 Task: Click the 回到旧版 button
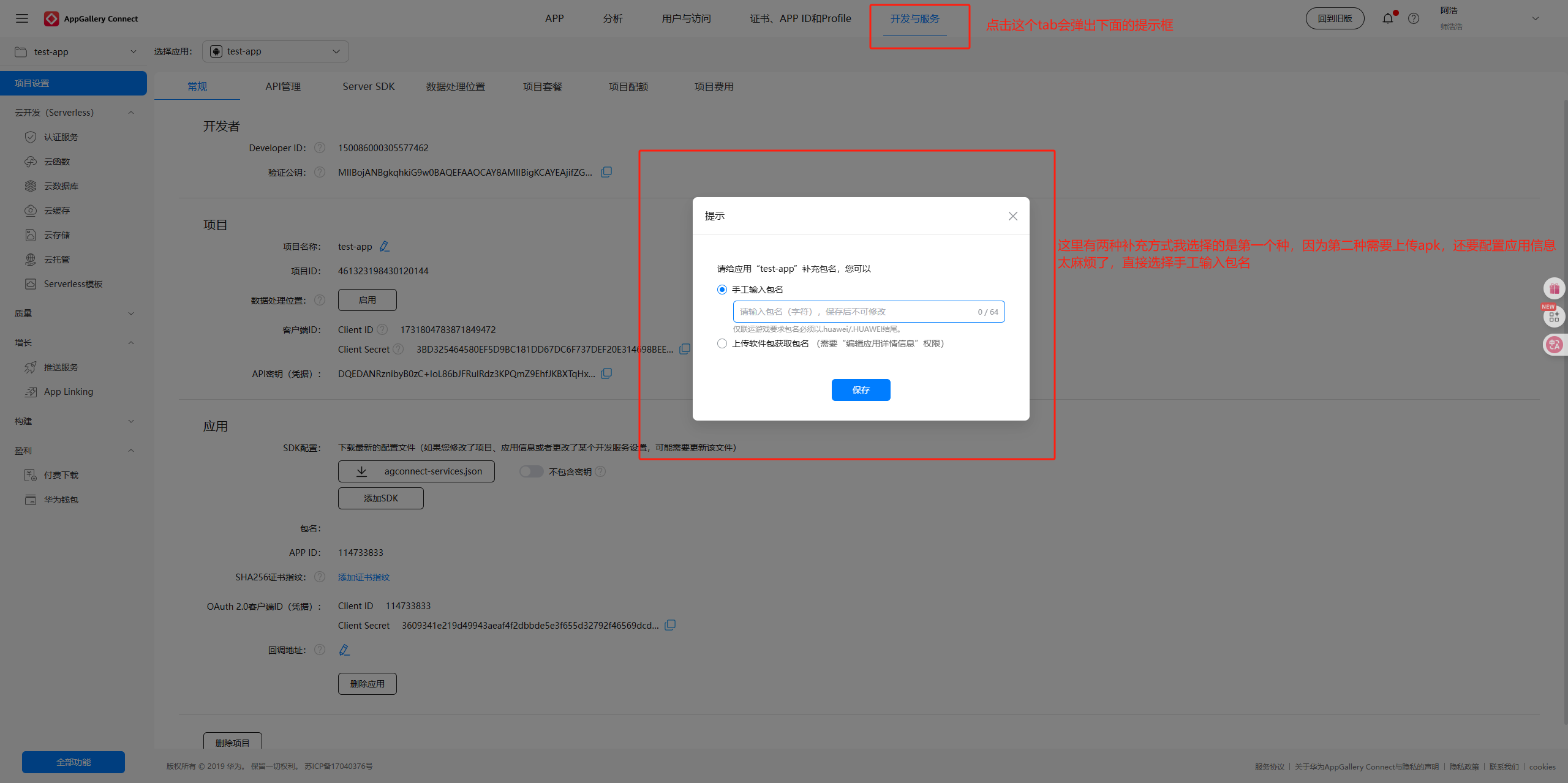click(x=1335, y=18)
